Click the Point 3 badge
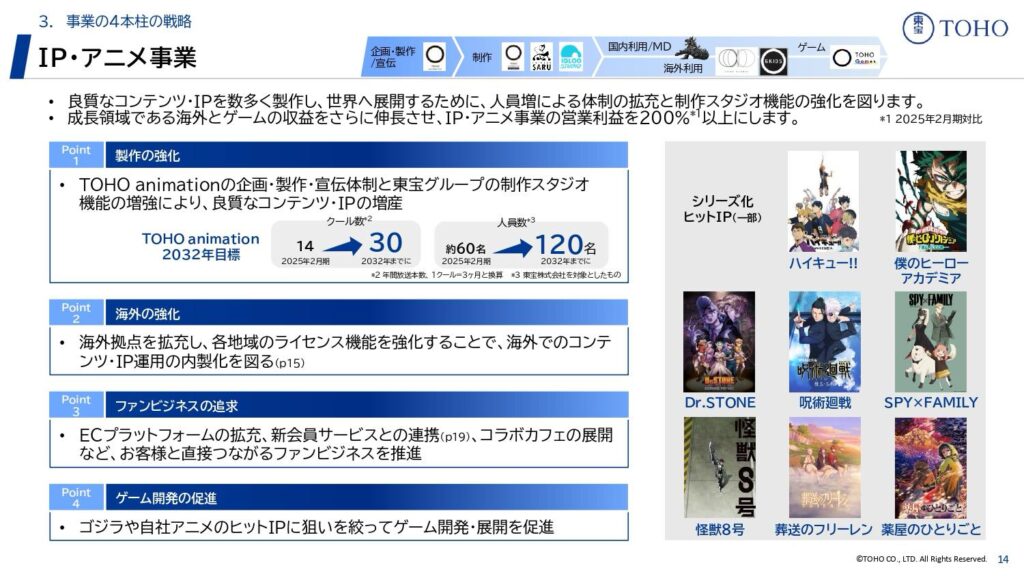 76,404
